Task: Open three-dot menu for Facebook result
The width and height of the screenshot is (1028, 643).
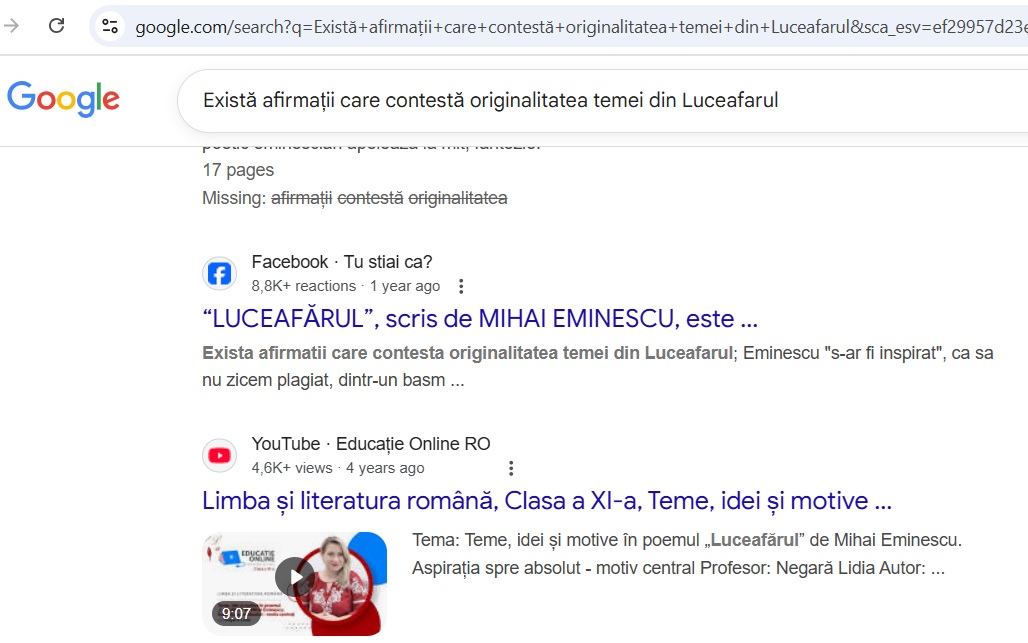Action: coord(461,286)
